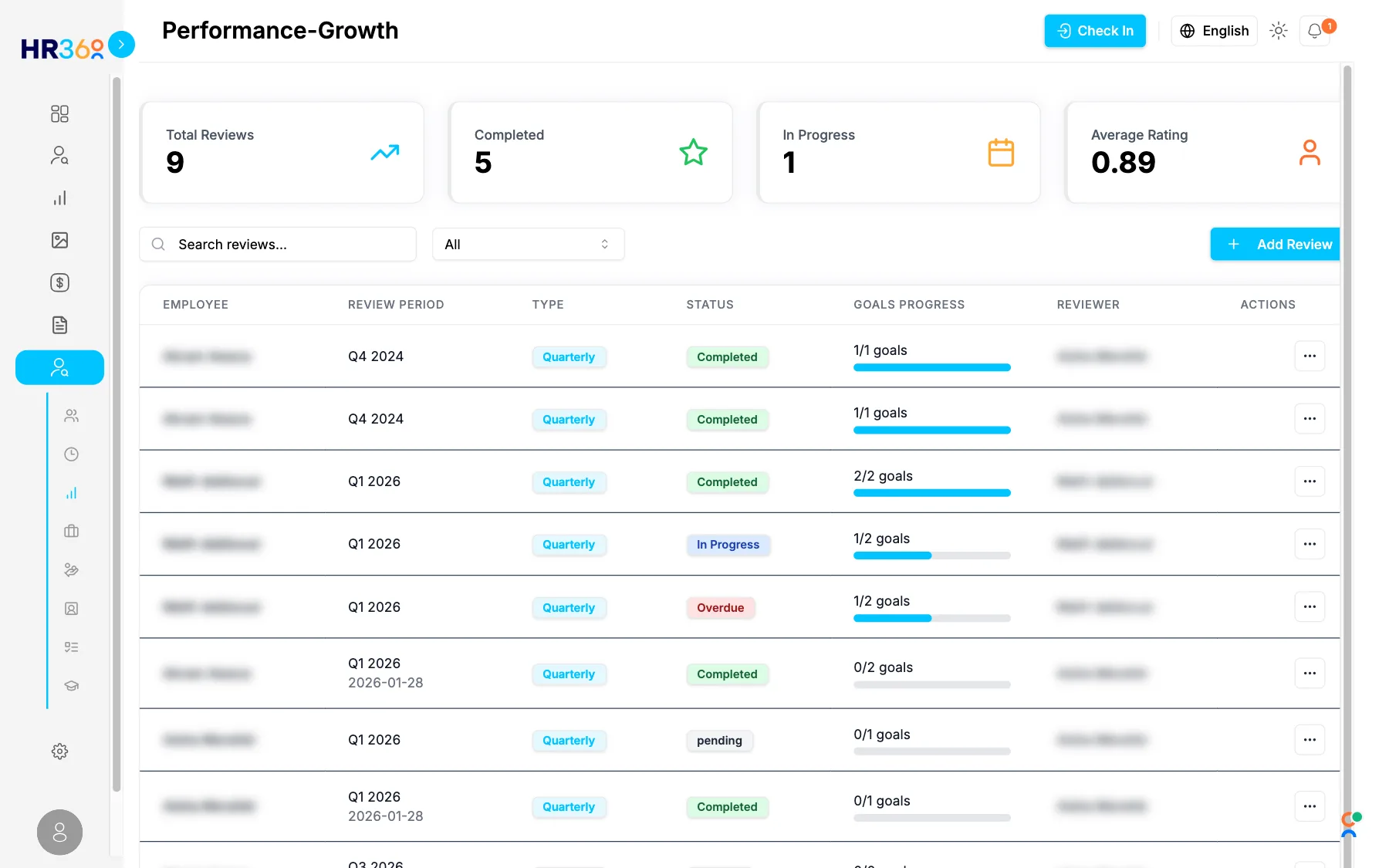The image size is (1389, 868).
Task: Click the HR360 logo
Action: [62, 49]
